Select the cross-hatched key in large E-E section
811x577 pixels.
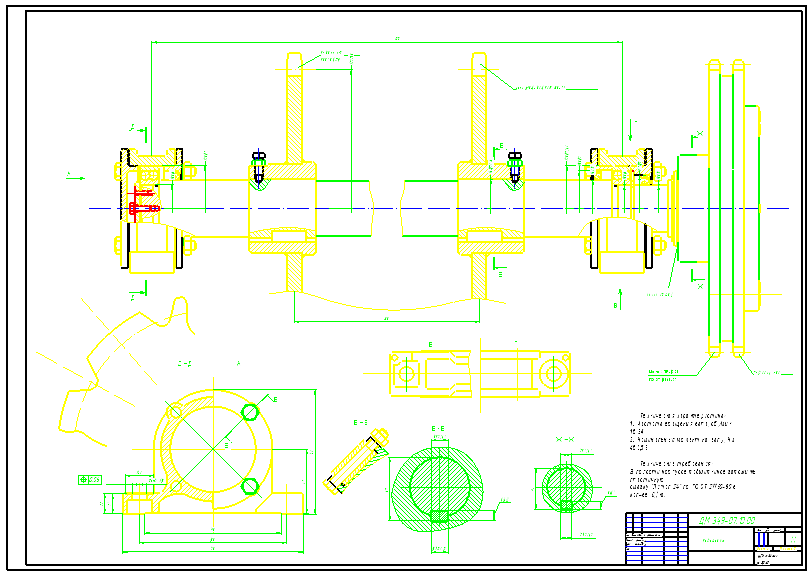click(439, 516)
